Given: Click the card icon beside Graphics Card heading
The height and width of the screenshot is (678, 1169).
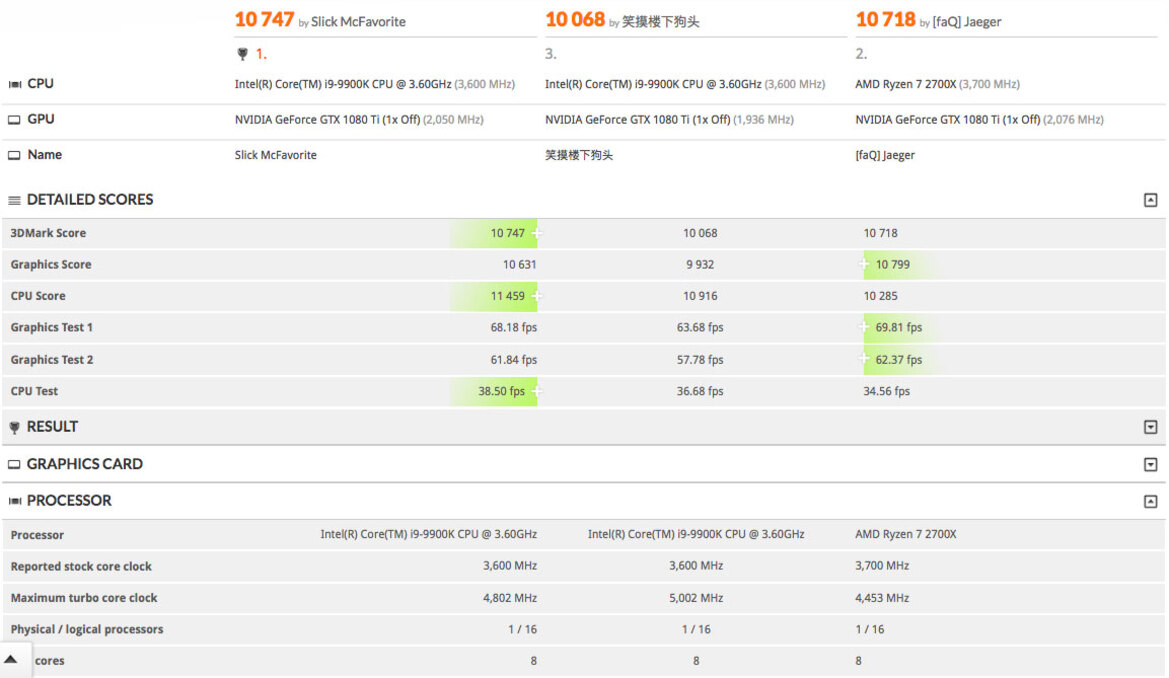Looking at the screenshot, I should coord(14,464).
